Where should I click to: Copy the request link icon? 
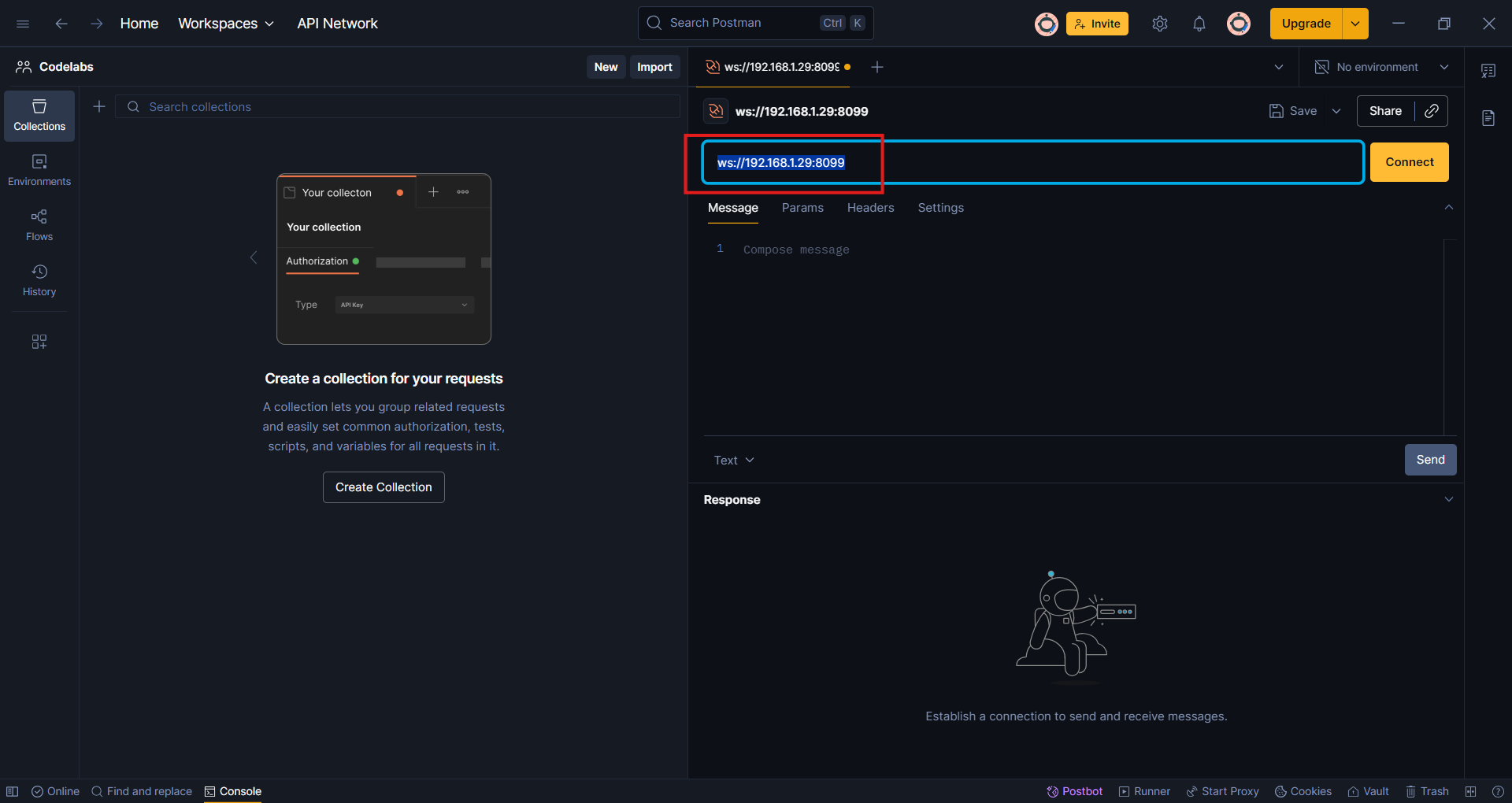(x=1432, y=111)
